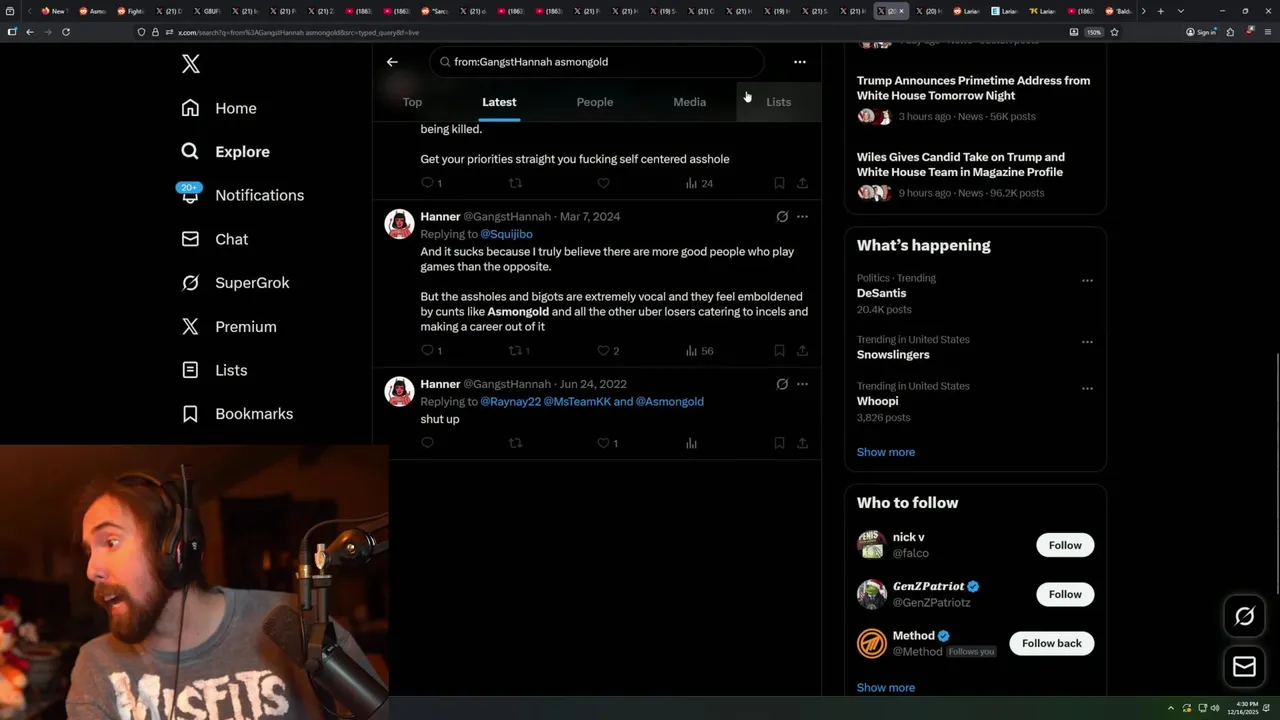Switch to People search tab

(x=595, y=102)
